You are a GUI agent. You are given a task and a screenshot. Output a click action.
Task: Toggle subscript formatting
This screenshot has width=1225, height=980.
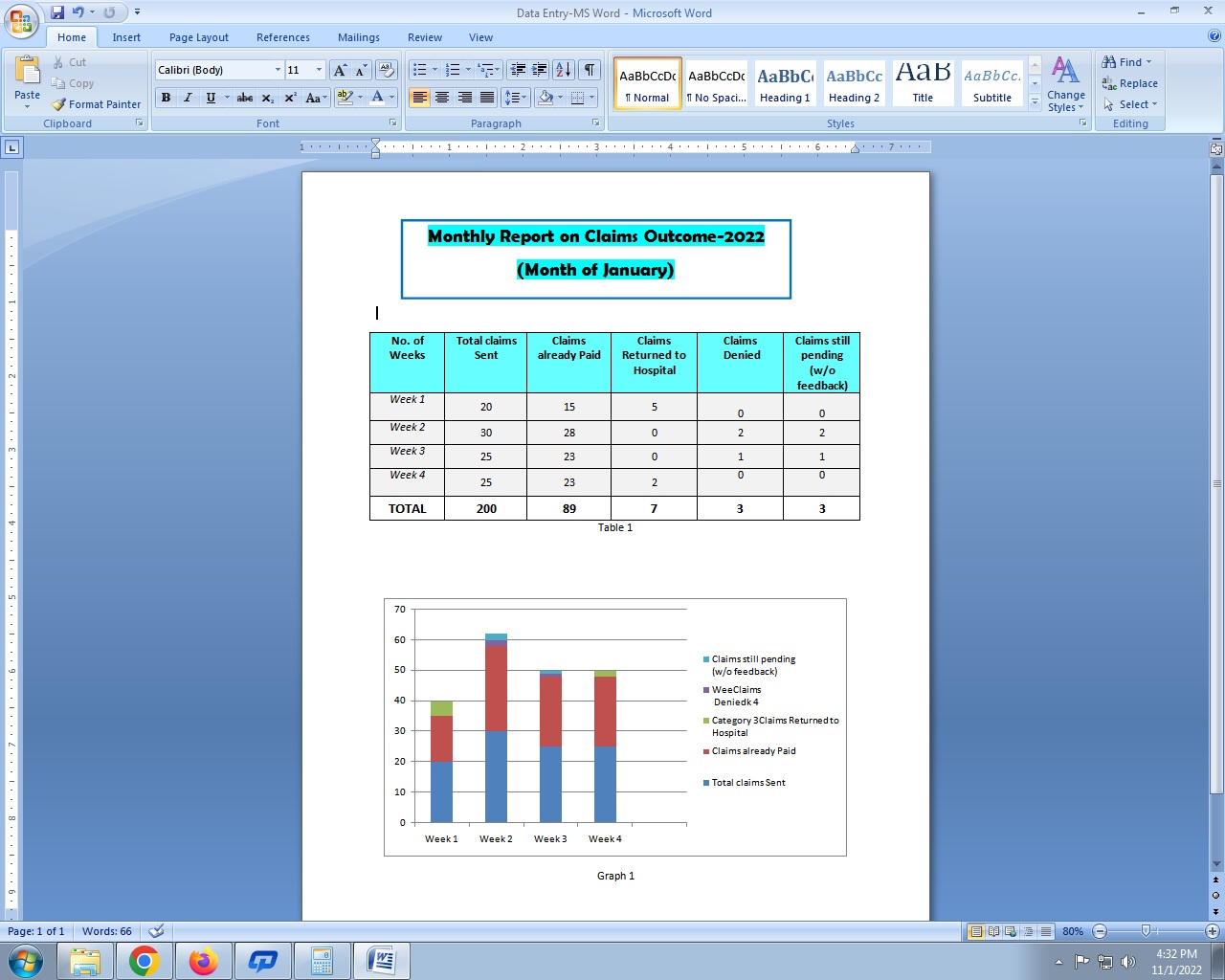(x=268, y=98)
